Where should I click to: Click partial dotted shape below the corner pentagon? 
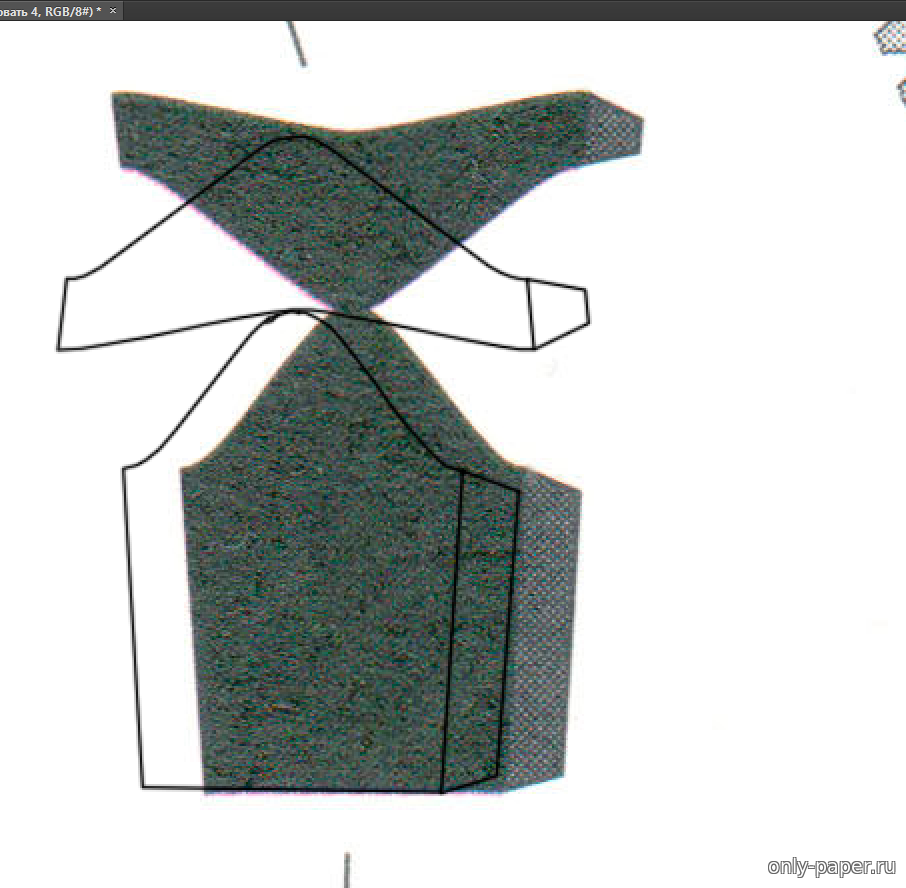click(x=901, y=90)
